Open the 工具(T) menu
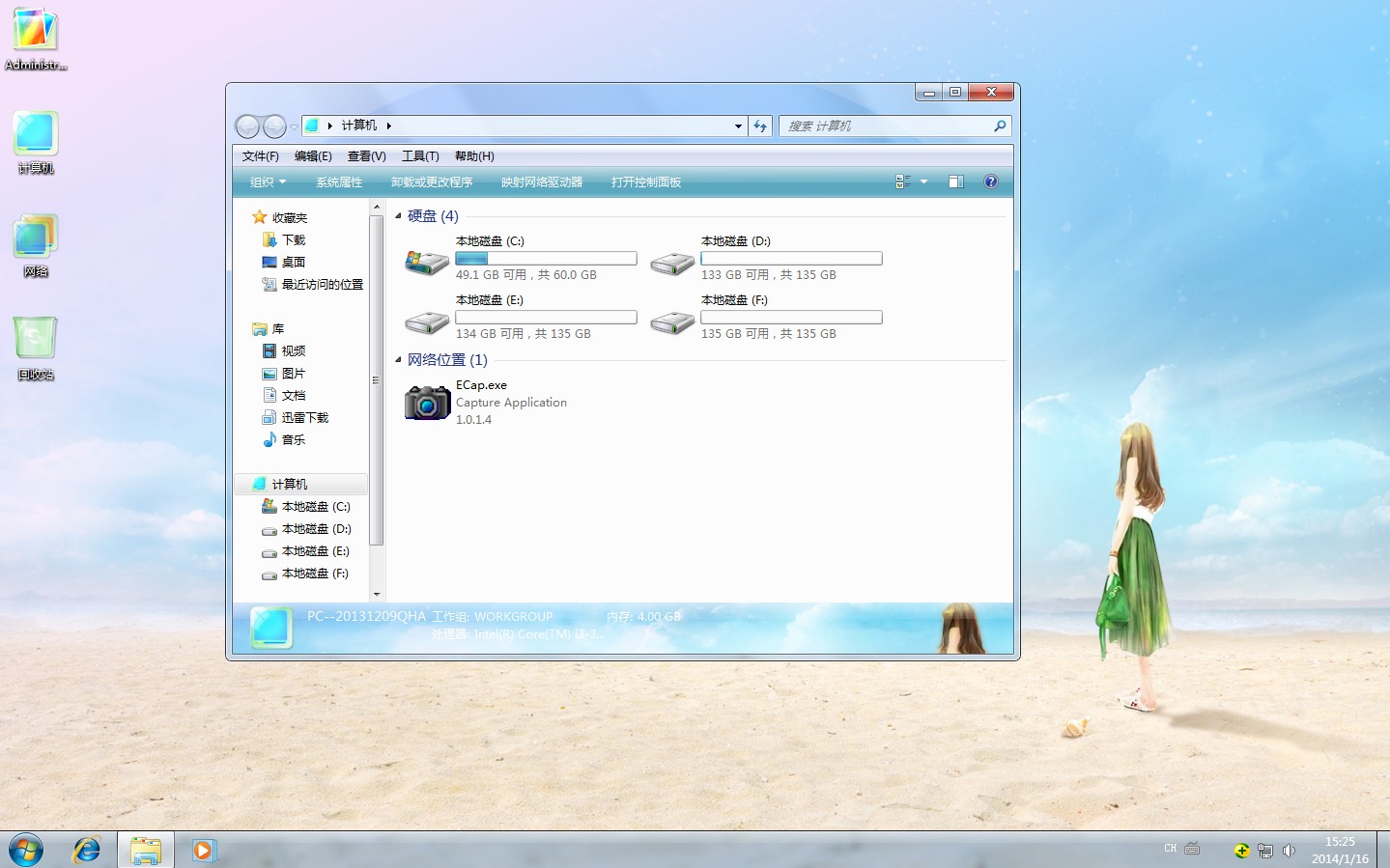Image resolution: width=1390 pixels, height=868 pixels. (420, 156)
